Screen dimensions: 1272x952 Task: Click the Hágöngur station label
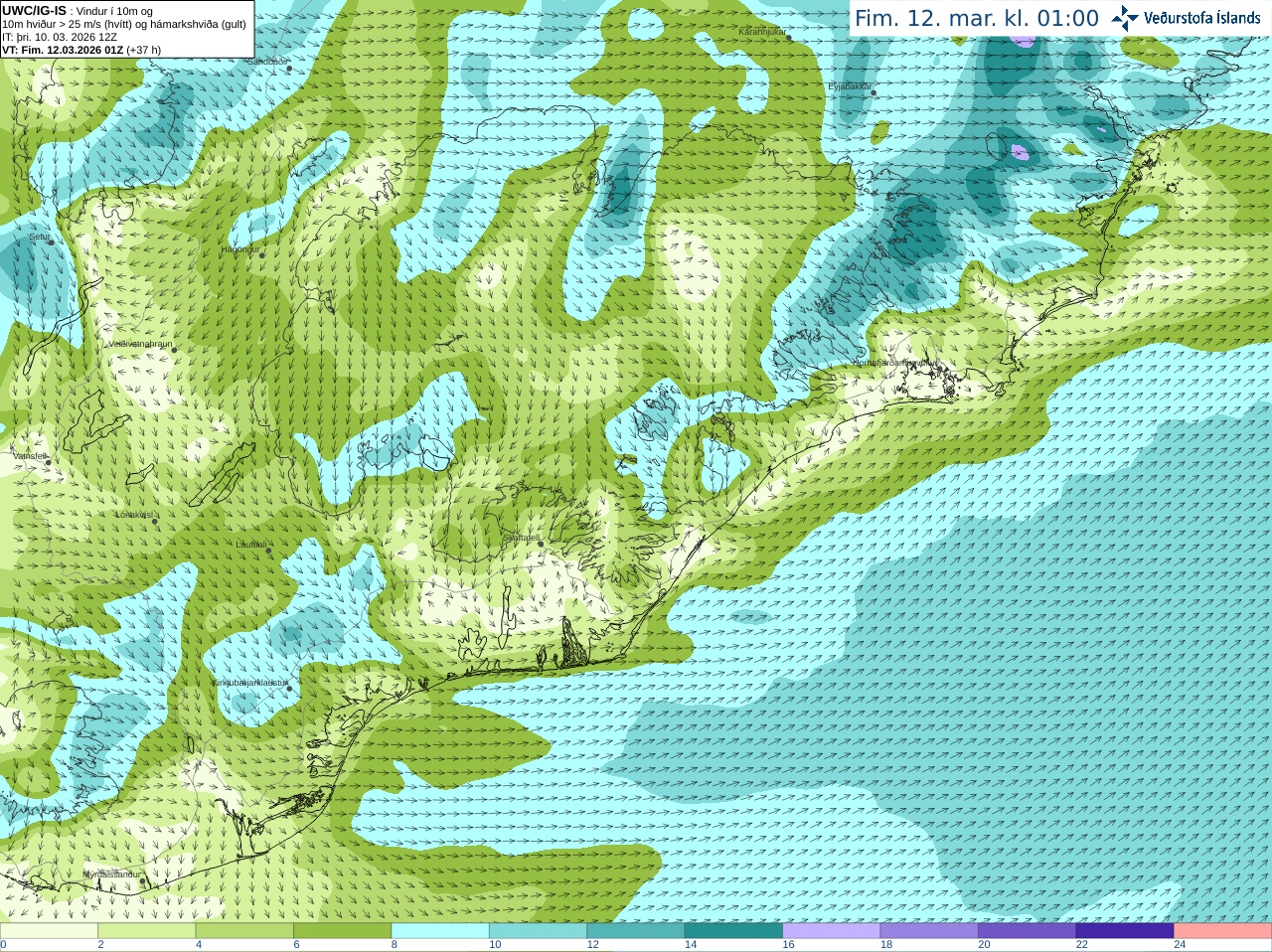point(239,249)
